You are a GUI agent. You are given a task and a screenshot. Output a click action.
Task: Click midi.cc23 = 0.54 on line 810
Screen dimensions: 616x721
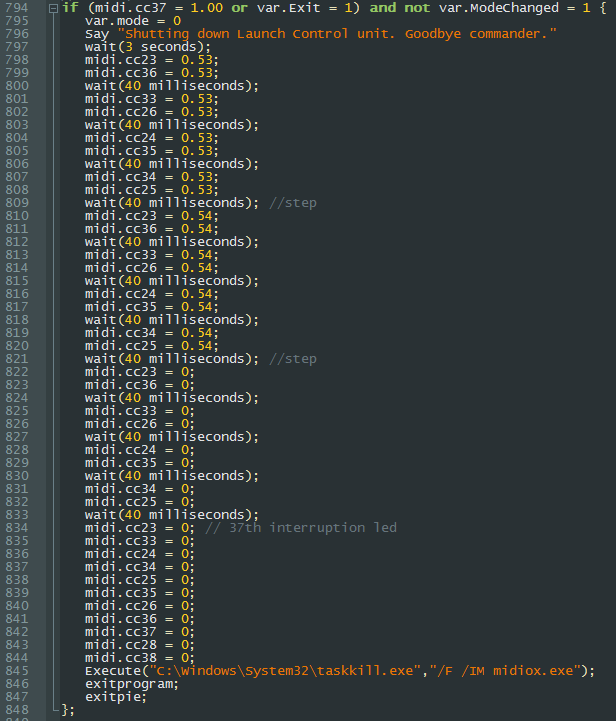pyautogui.click(x=151, y=216)
